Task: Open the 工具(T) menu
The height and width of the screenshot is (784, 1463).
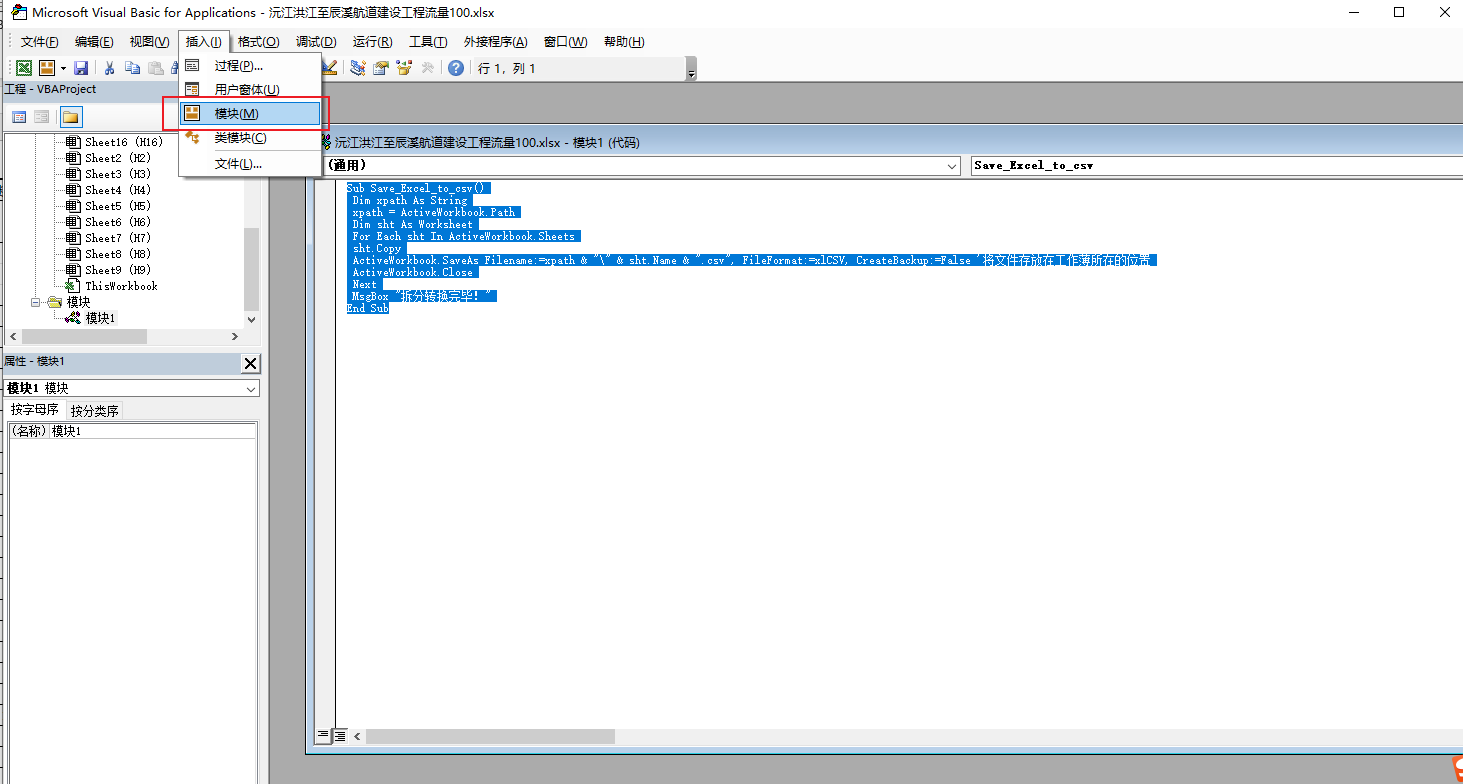Action: click(x=428, y=42)
